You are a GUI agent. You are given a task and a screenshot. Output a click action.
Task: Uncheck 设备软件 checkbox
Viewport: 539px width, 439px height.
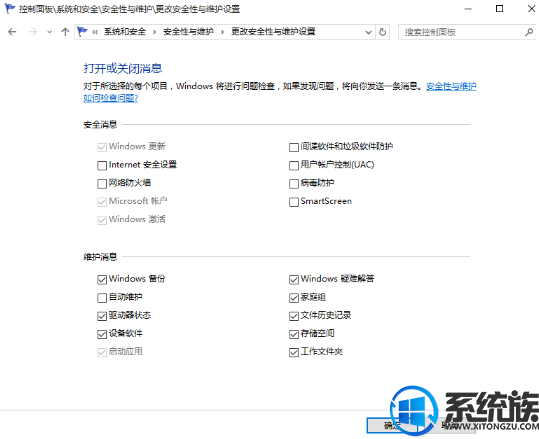(x=102, y=334)
